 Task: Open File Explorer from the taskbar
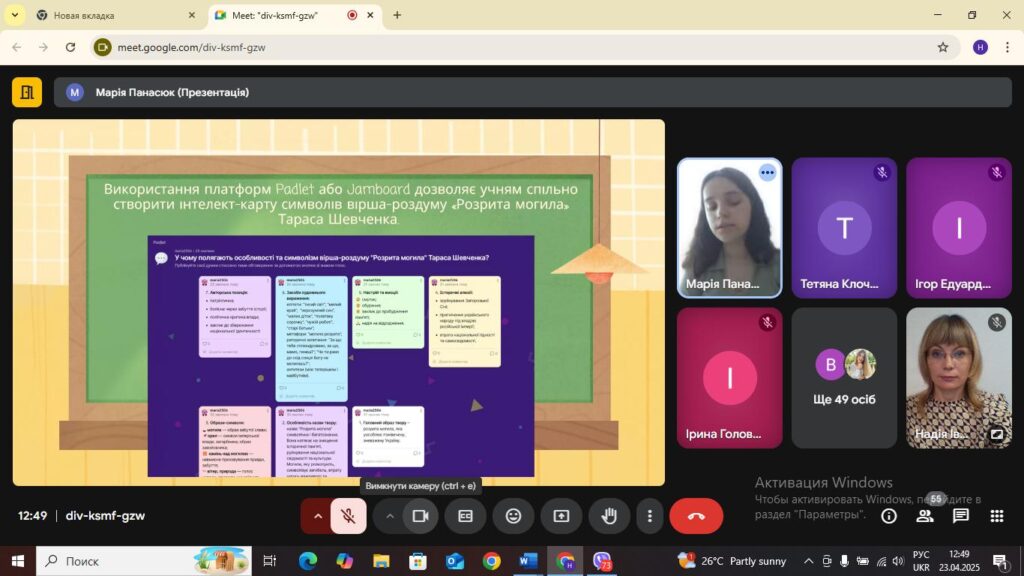coord(381,561)
